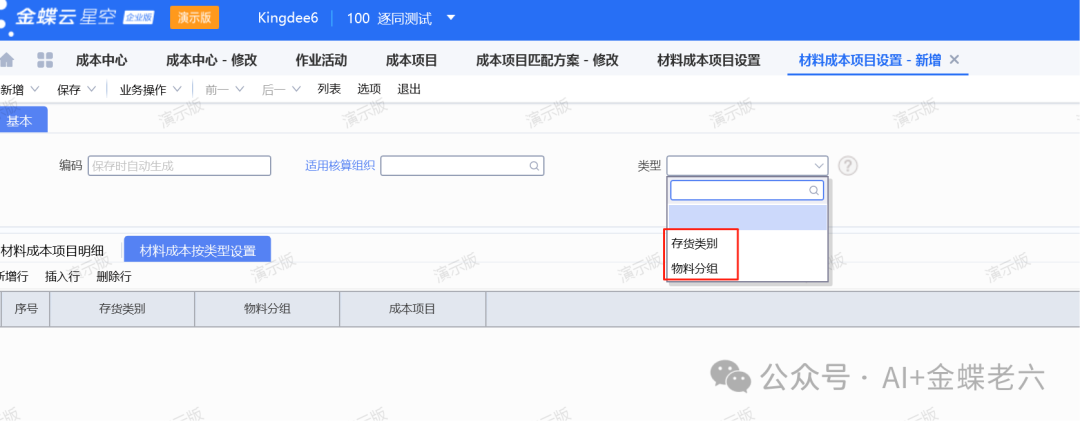Image resolution: width=1080 pixels, height=421 pixels.
Task: Click the help question mark icon
Action: pyautogui.click(x=849, y=166)
